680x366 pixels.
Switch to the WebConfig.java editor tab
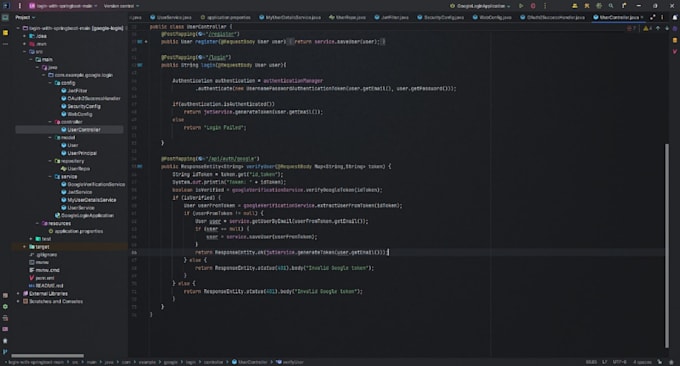click(x=492, y=17)
